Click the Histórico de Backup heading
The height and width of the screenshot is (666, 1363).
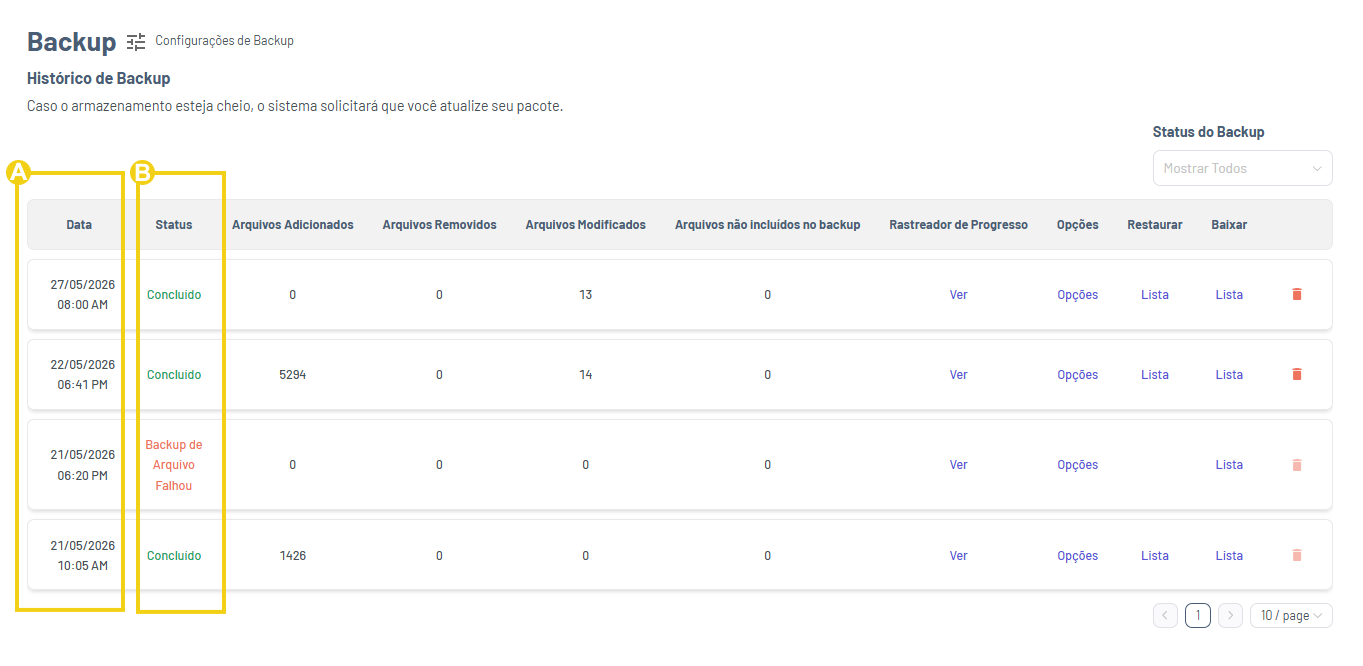(99, 78)
